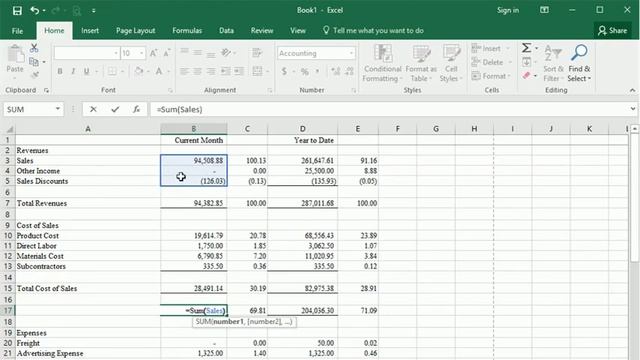Save the workbook with the disk icon
The image size is (640, 360).
pyautogui.click(x=17, y=11)
